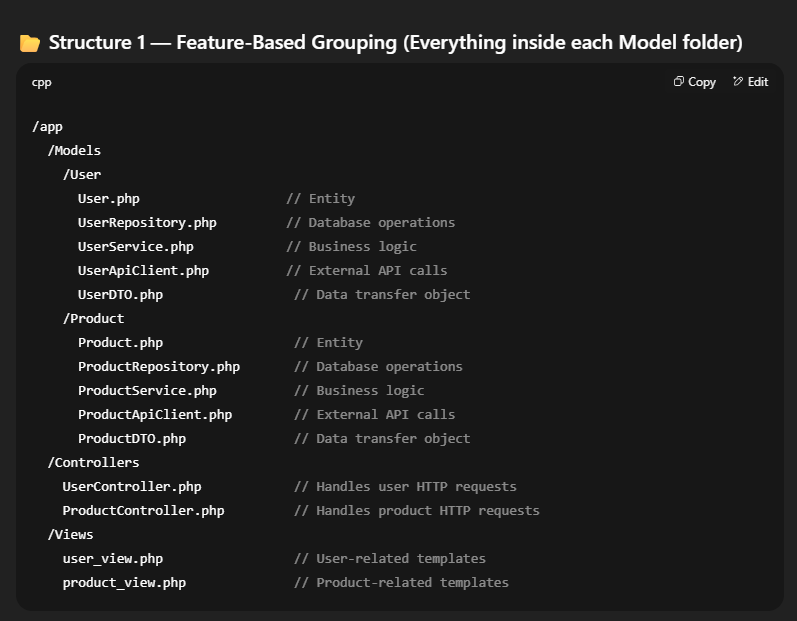The image size is (797, 621).
Task: Select the /Views folder line
Action: point(70,535)
